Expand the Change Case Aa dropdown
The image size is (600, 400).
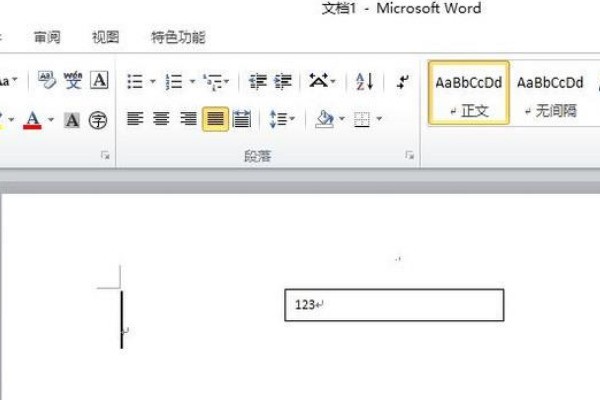coord(15,80)
